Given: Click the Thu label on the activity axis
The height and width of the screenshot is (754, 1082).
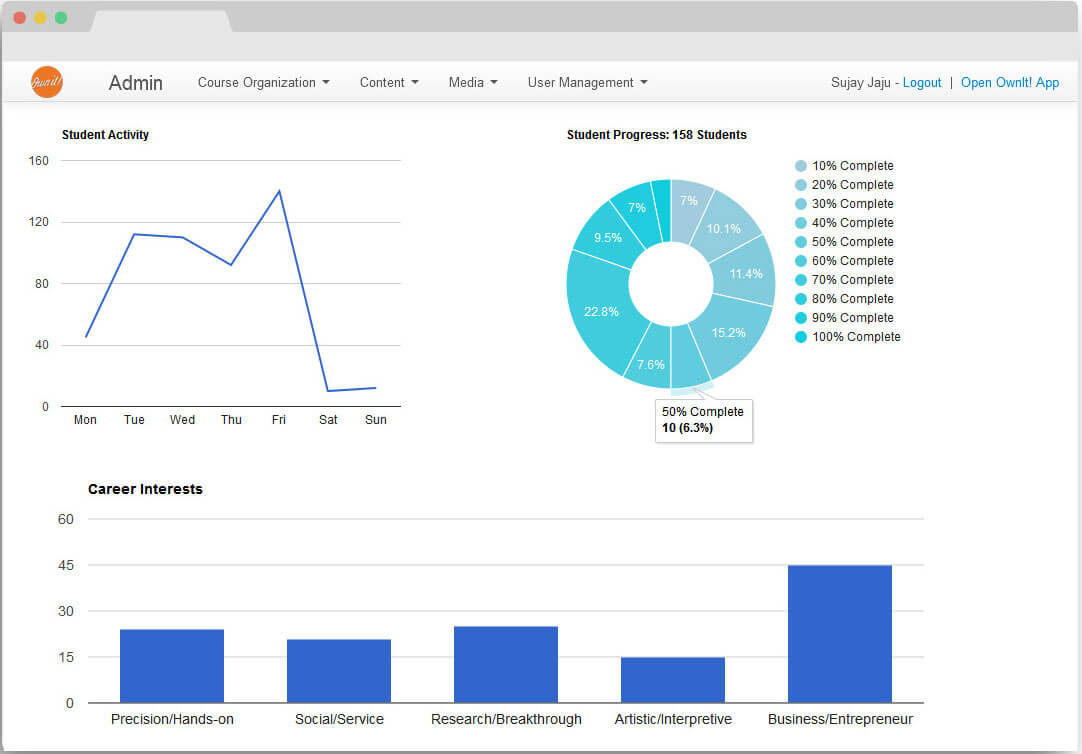Looking at the screenshot, I should point(231,419).
